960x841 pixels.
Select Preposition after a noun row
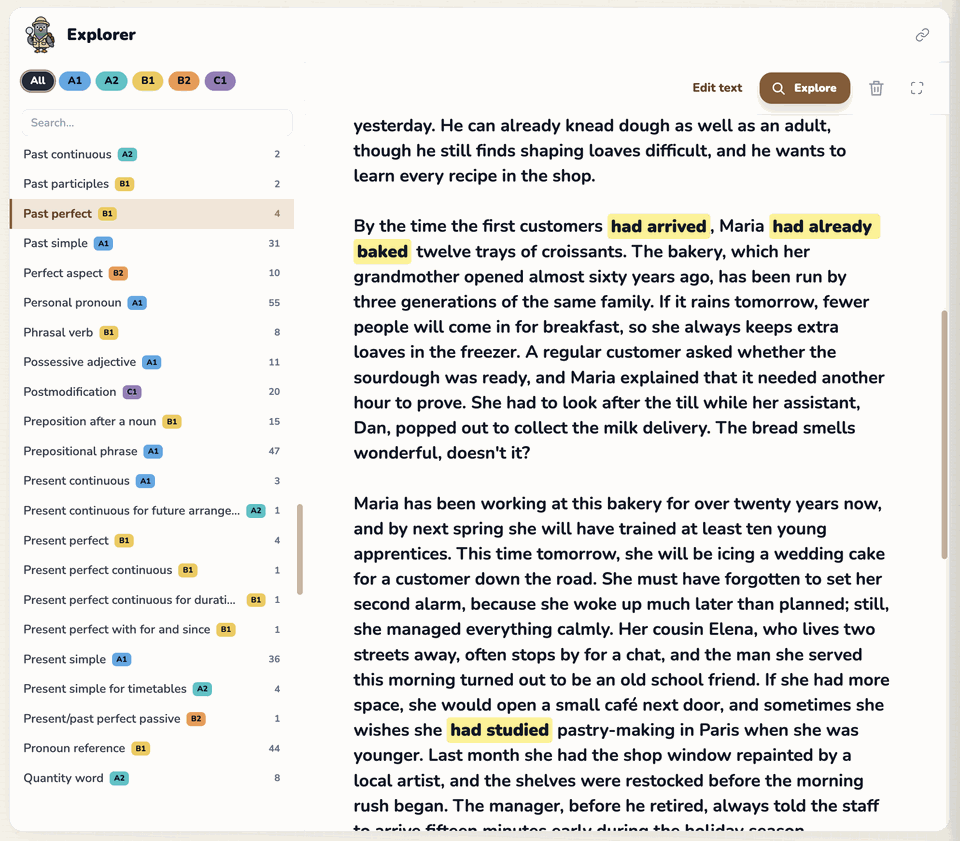(x=152, y=421)
